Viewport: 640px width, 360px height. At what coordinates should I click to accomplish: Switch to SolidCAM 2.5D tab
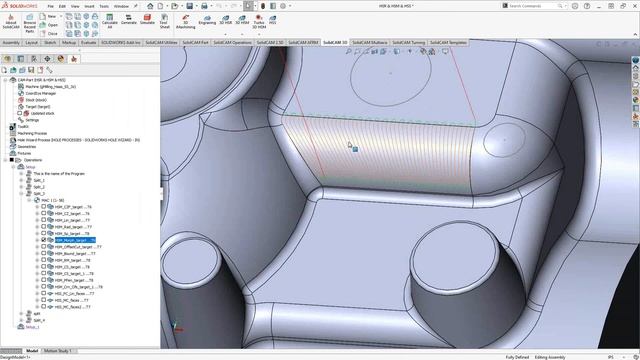click(x=270, y=42)
